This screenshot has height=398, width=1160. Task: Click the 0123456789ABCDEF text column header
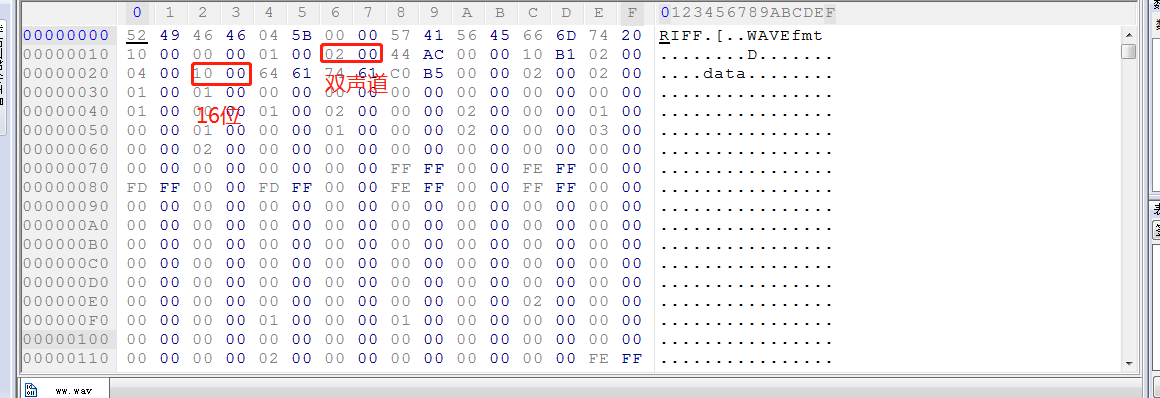tap(748, 13)
